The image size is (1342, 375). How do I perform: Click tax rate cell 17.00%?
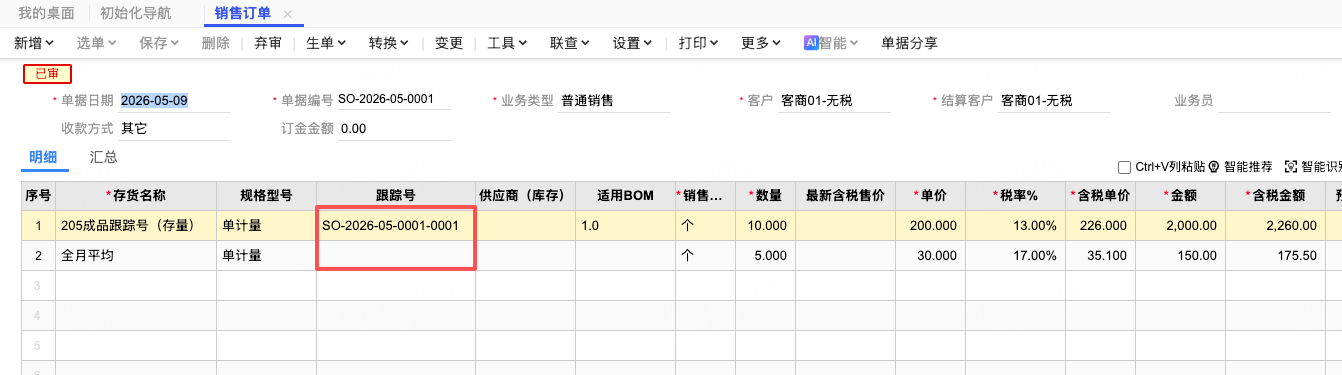(x=1015, y=256)
